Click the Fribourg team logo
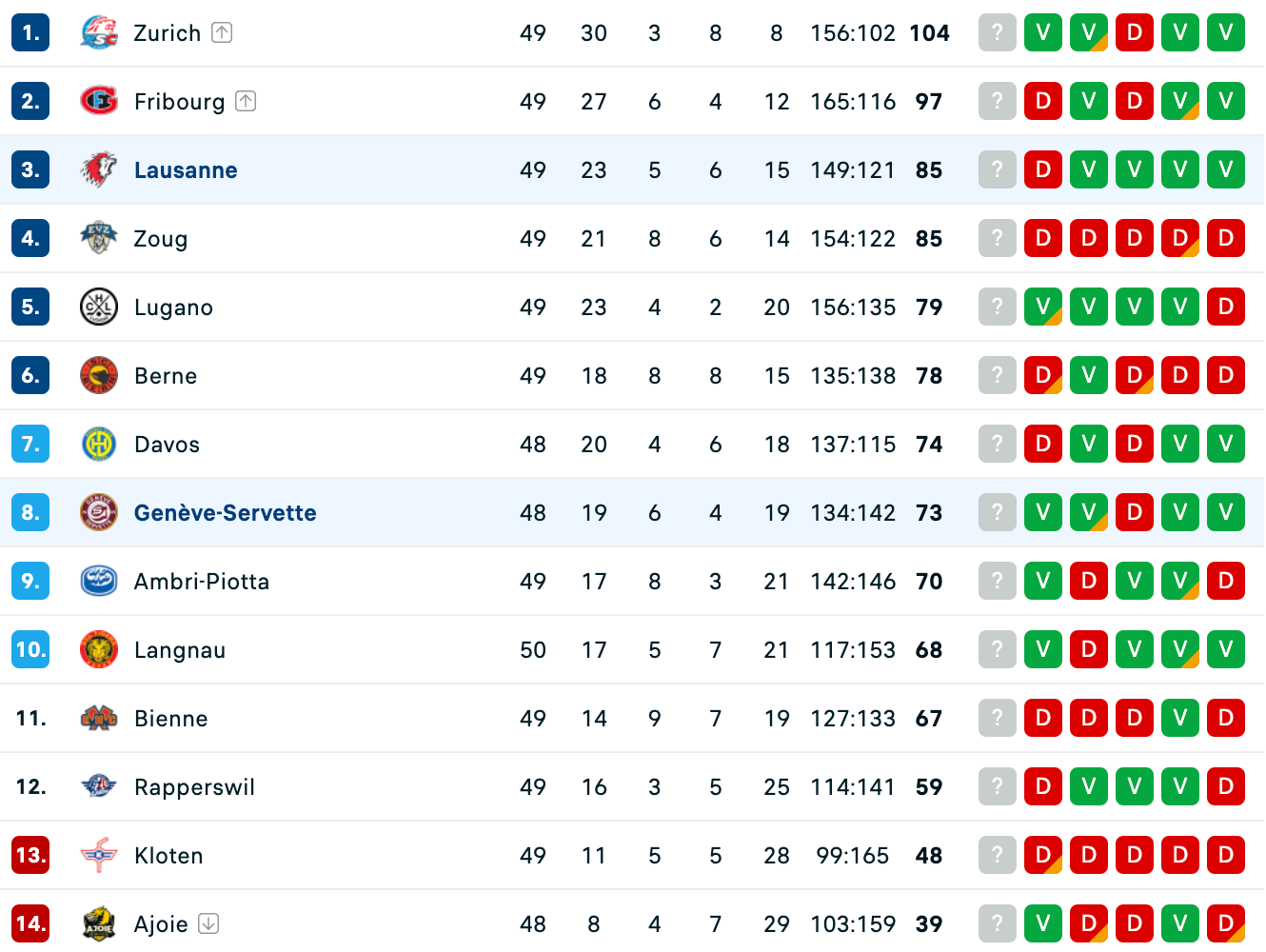The image size is (1266, 952). [x=99, y=102]
